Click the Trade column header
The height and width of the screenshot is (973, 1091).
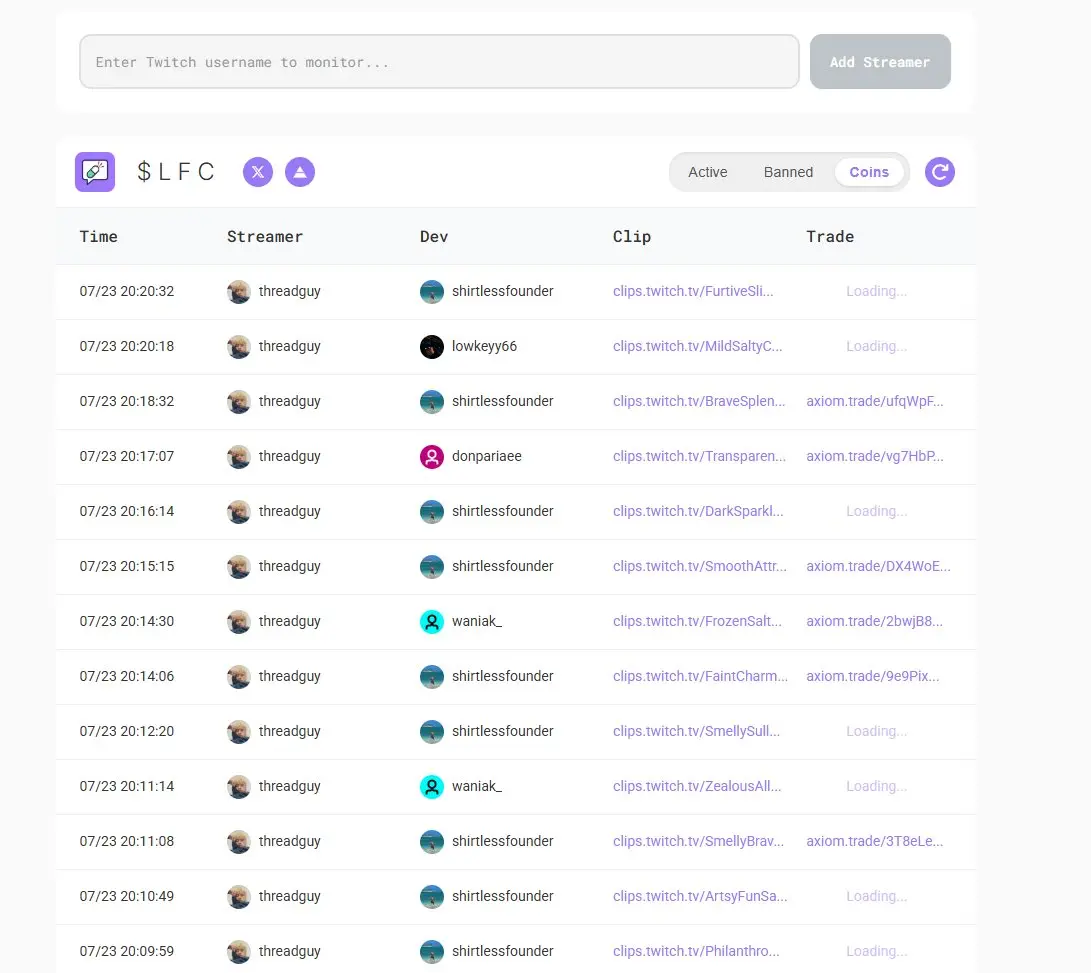(x=829, y=237)
